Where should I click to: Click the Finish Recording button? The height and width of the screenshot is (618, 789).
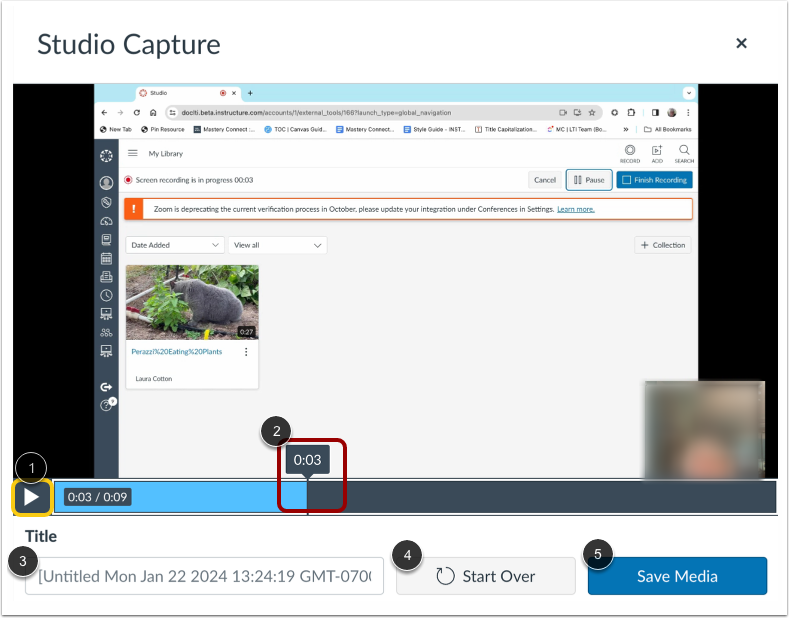tap(654, 180)
